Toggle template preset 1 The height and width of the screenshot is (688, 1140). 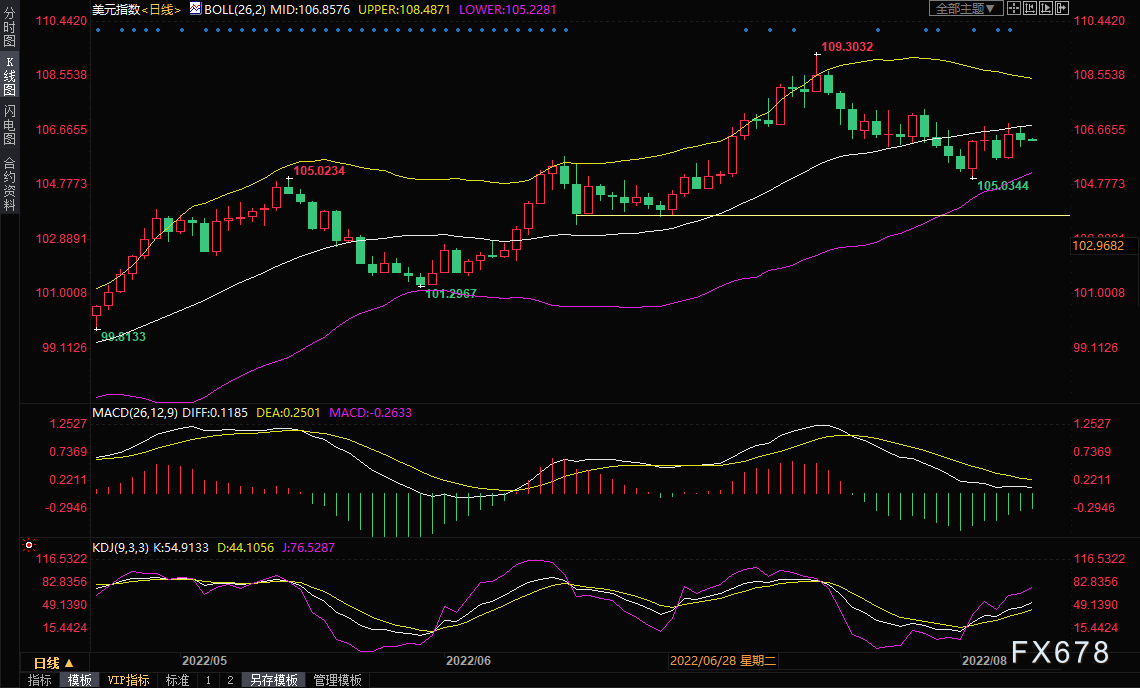(x=208, y=680)
